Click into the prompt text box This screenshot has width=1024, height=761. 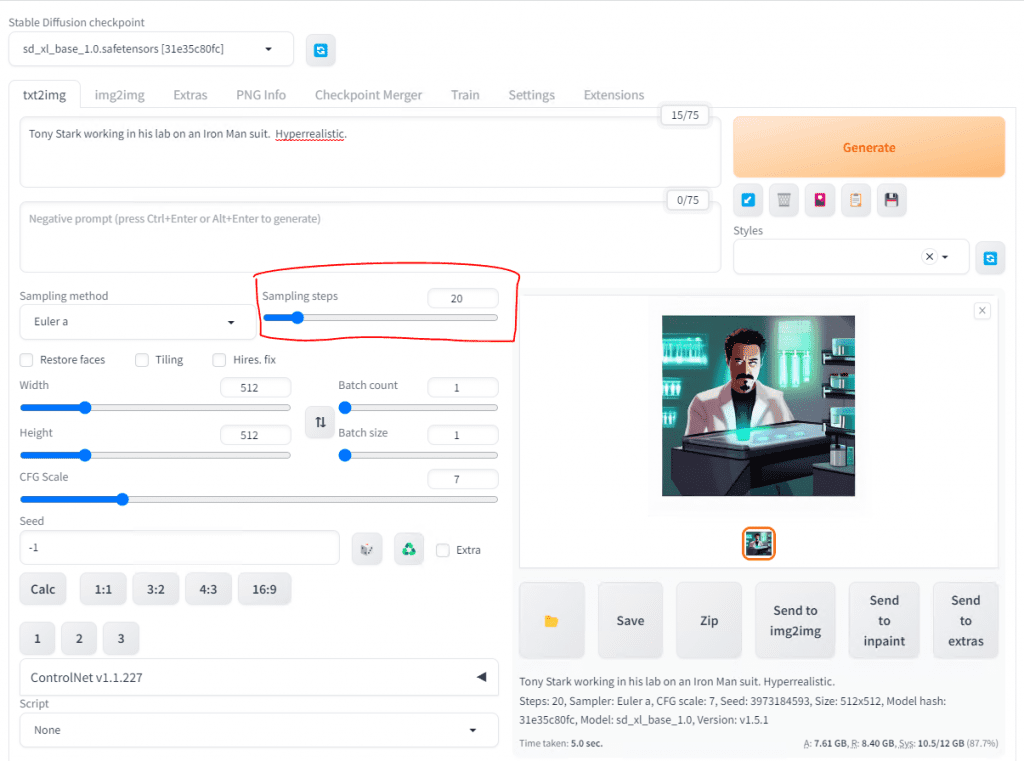click(370, 153)
